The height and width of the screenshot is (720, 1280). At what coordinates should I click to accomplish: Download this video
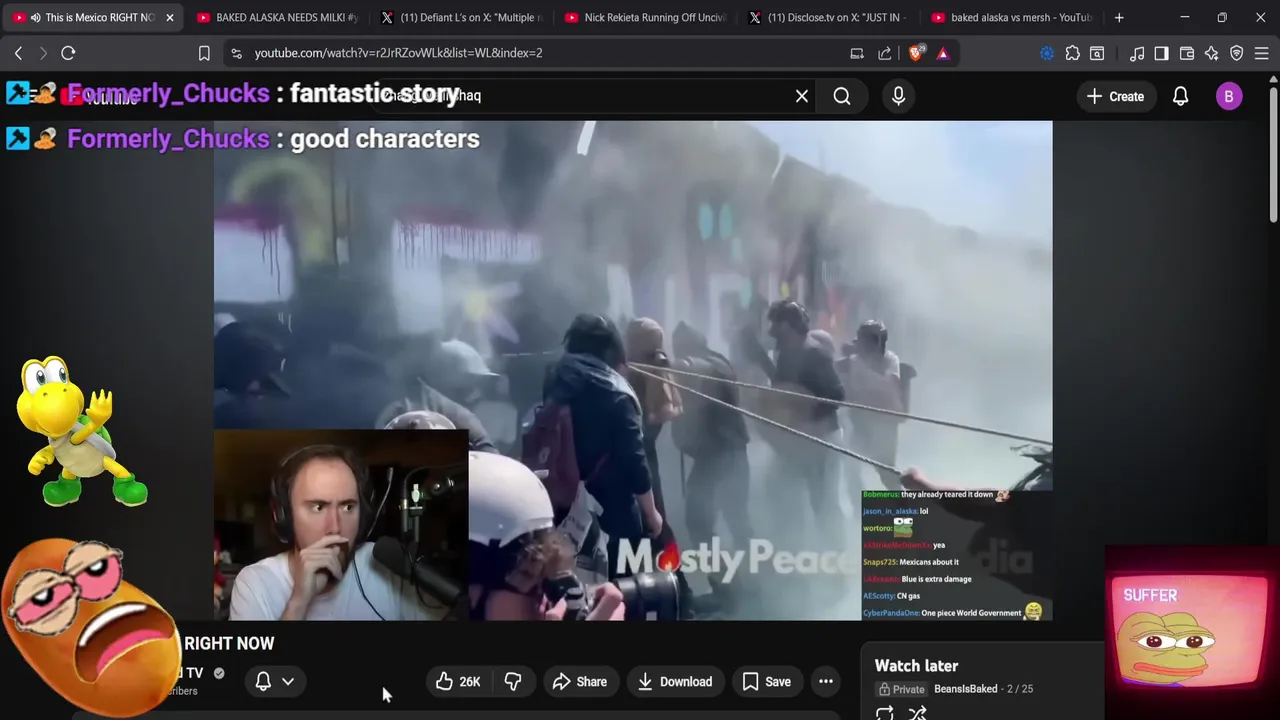(675, 682)
